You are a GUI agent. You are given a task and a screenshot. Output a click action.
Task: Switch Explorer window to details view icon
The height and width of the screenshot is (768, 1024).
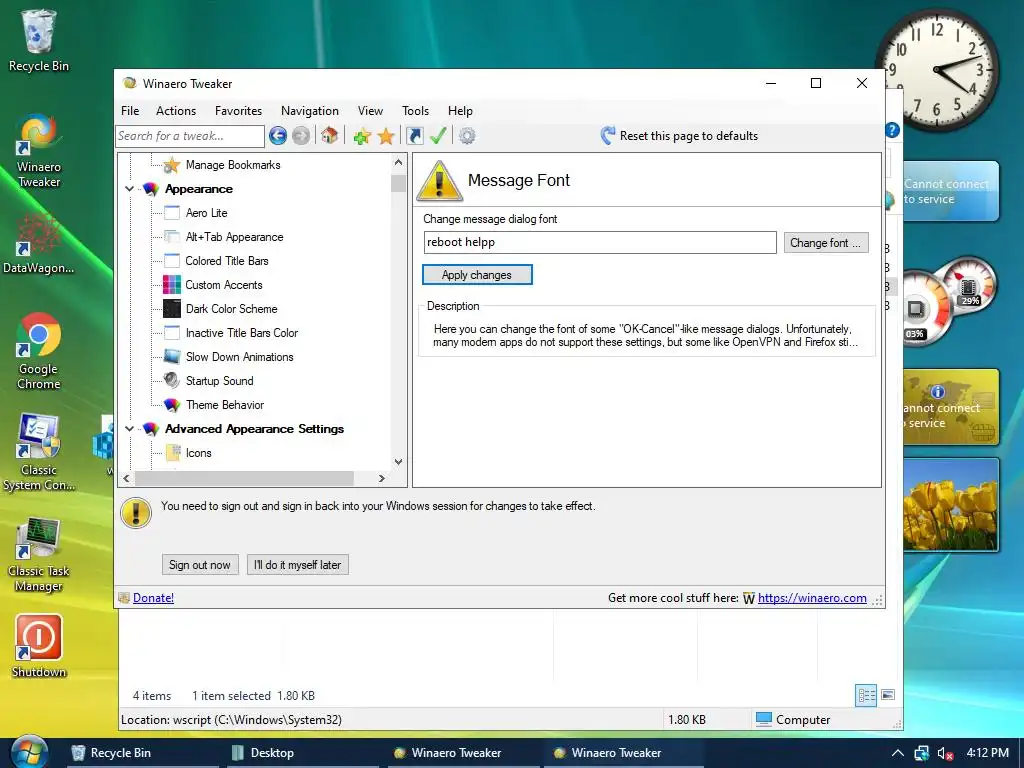(866, 696)
